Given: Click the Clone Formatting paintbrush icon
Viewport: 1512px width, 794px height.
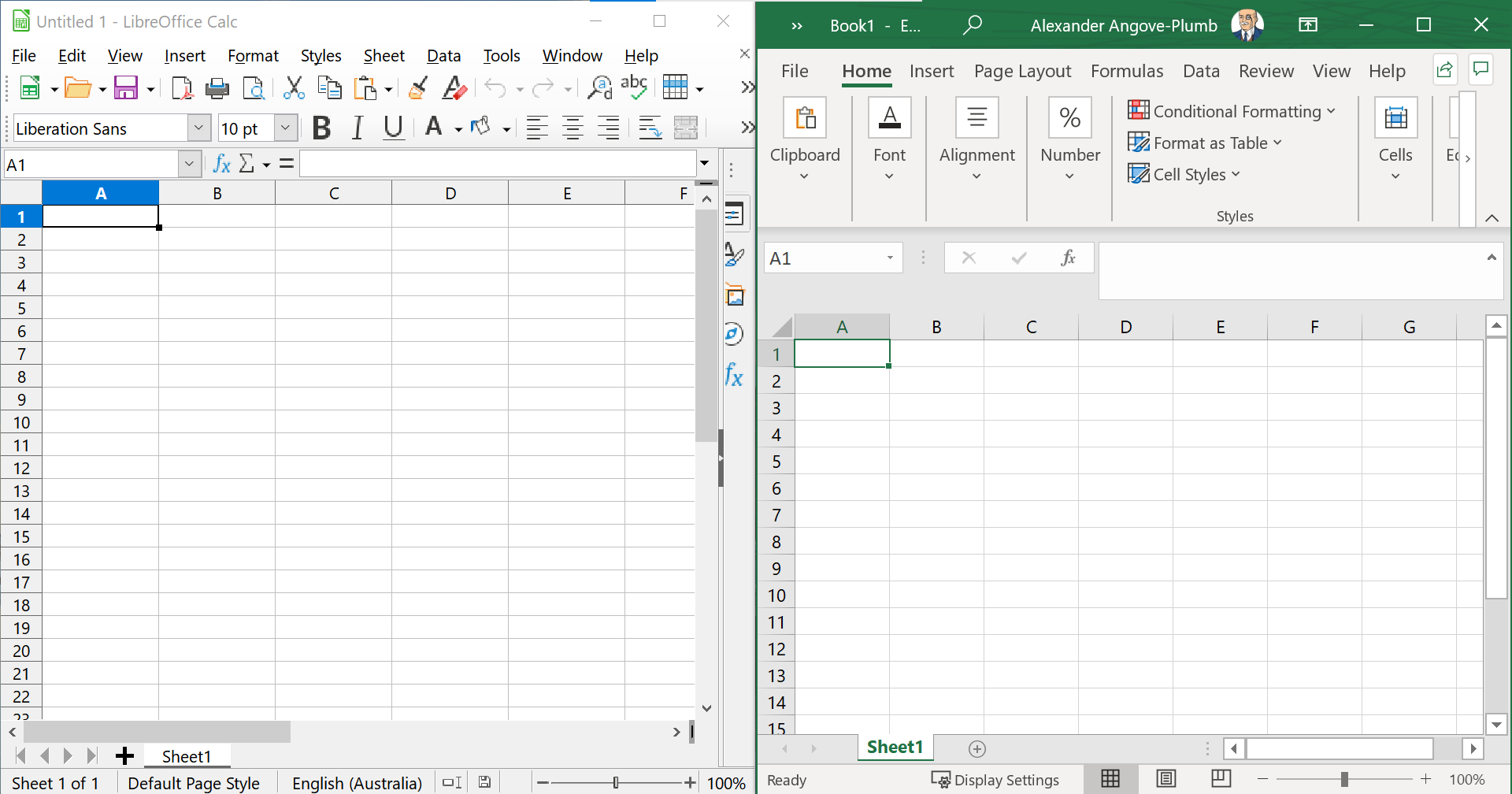Looking at the screenshot, I should pos(418,88).
